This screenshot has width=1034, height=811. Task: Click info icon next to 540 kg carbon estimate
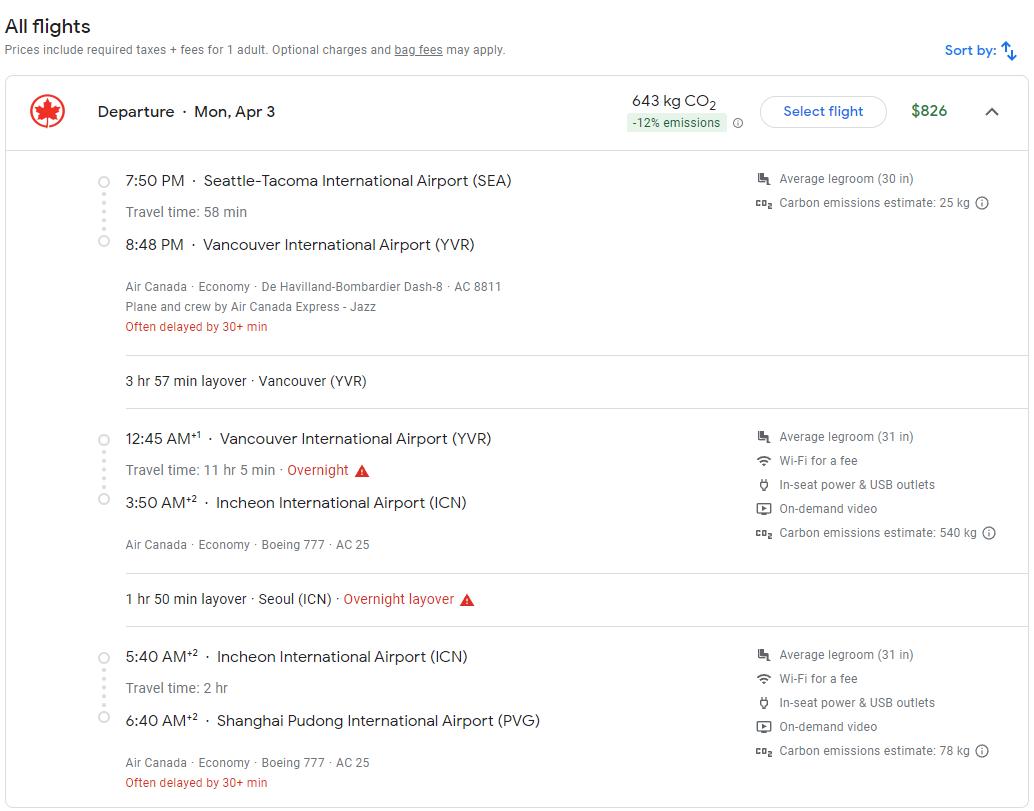(989, 533)
